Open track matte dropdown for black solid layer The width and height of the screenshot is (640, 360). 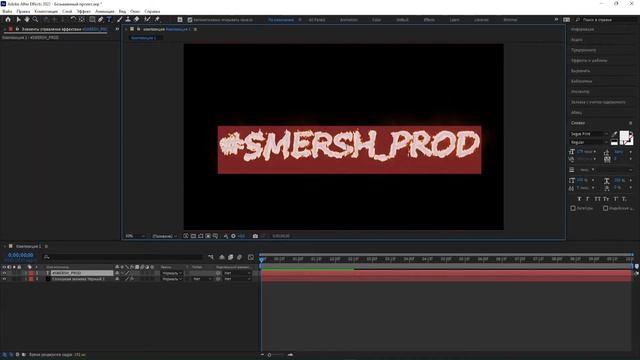point(202,279)
